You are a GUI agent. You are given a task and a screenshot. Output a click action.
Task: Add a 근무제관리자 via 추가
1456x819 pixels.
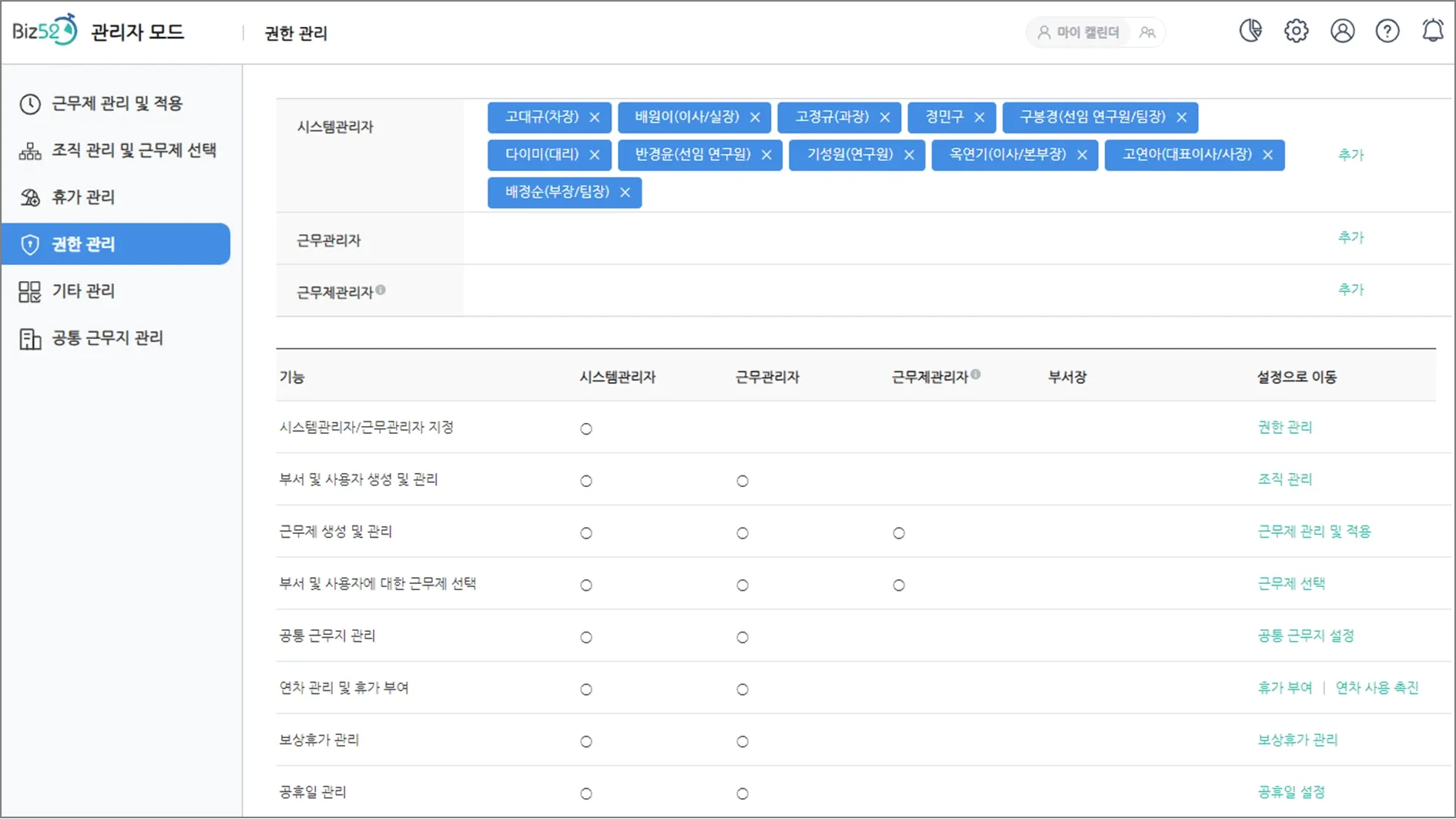pyautogui.click(x=1351, y=290)
